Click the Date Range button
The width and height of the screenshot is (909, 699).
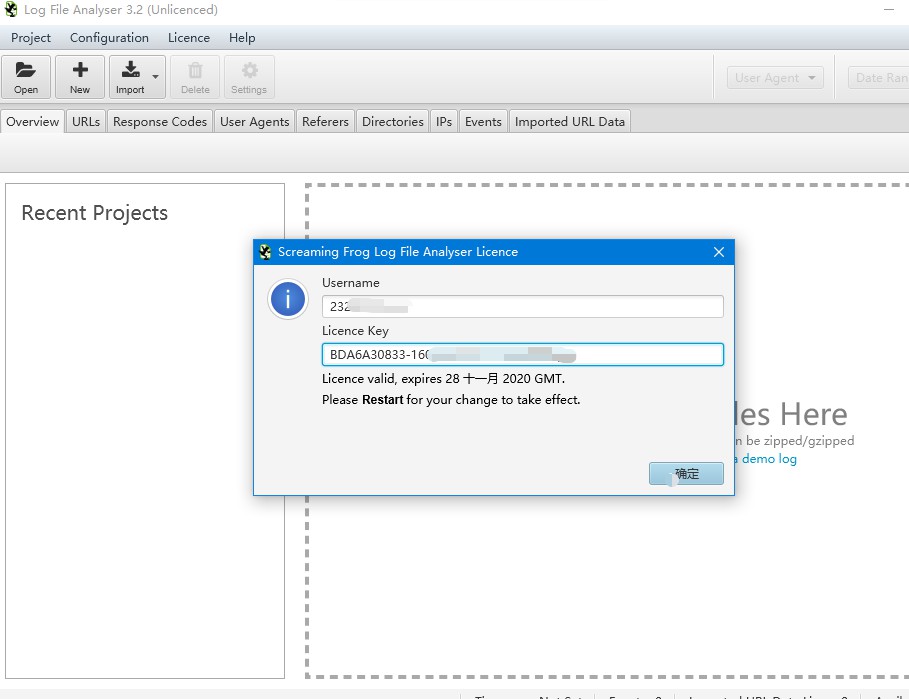click(x=879, y=78)
